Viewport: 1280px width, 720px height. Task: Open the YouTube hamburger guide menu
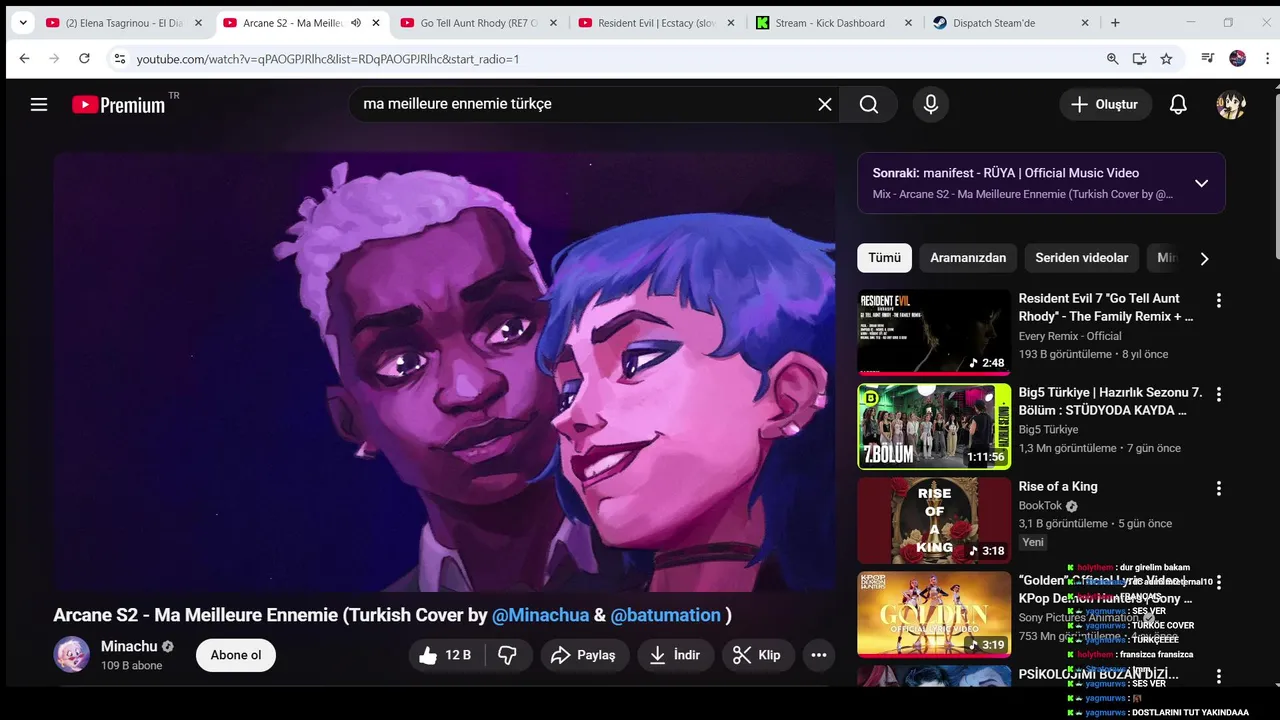pos(39,104)
